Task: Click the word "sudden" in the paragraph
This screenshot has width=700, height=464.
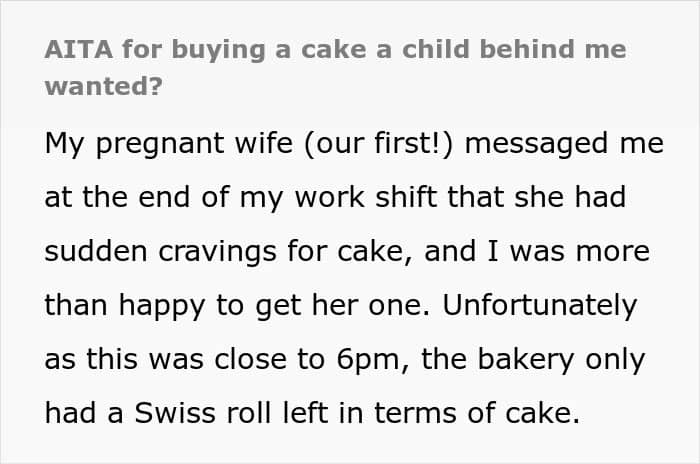Action: (x=96, y=251)
